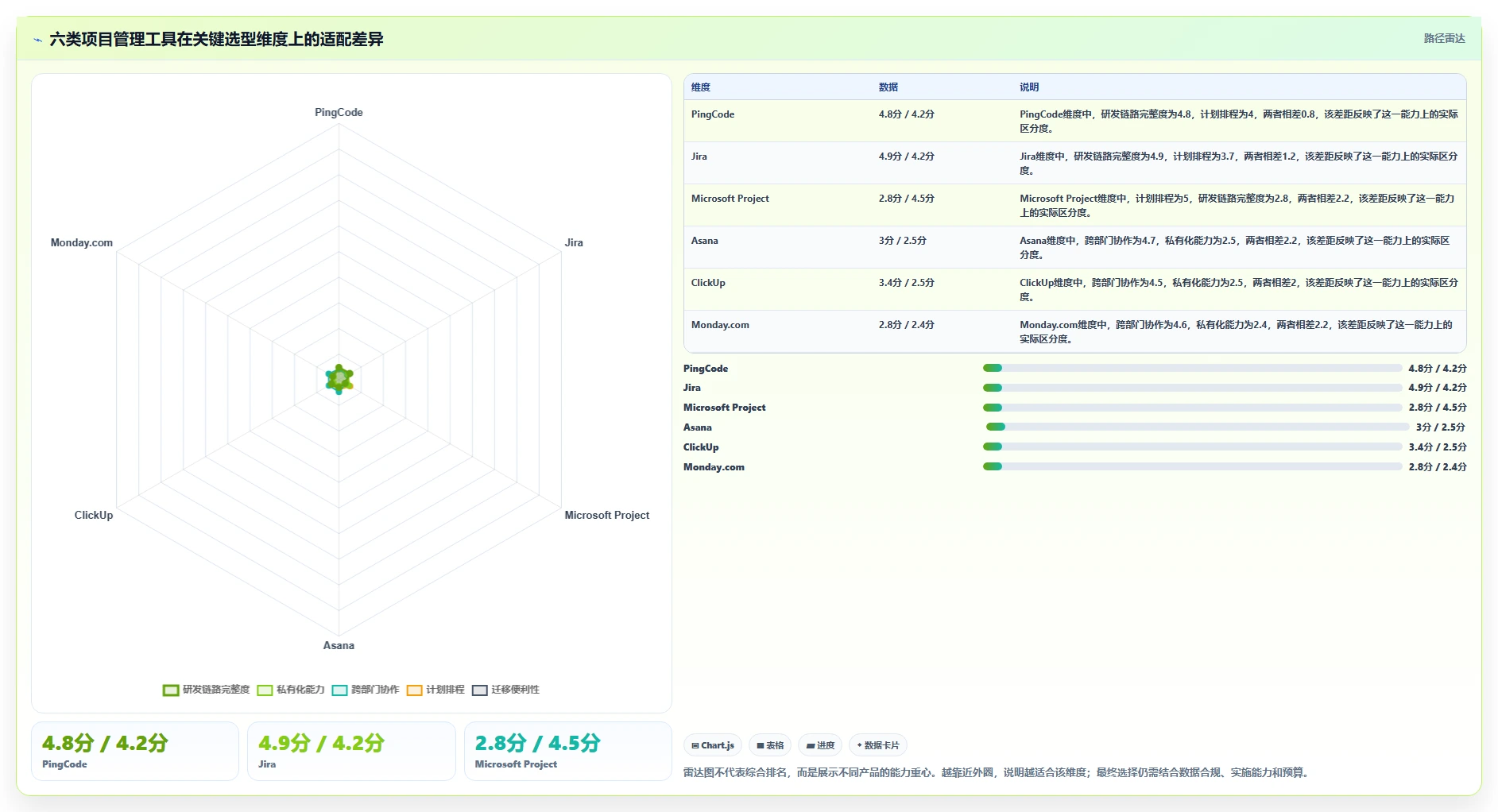Click the header icon before the title

click(37, 40)
